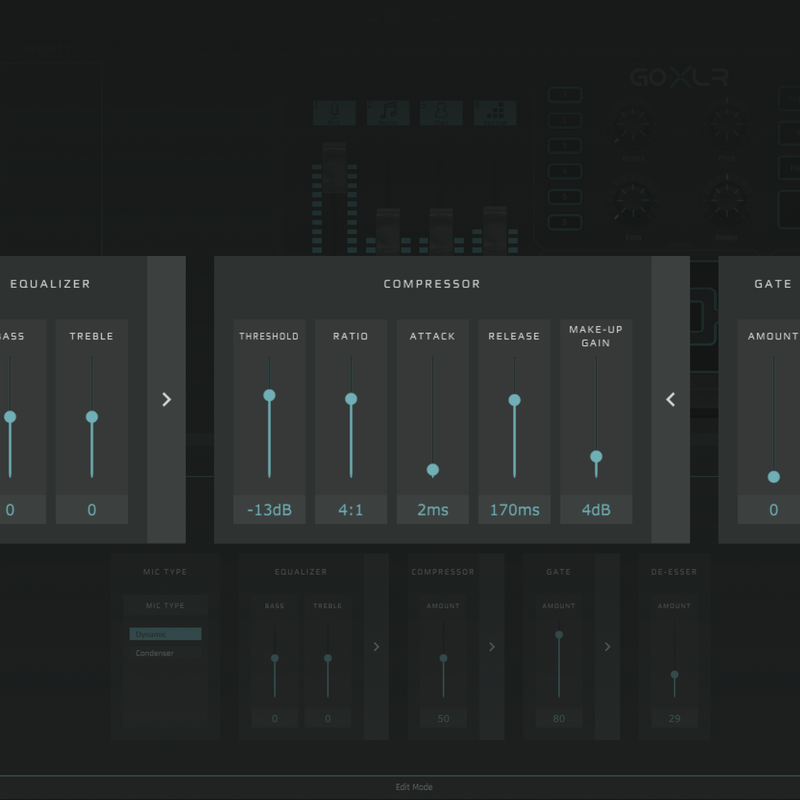Image resolution: width=800 pixels, height=800 pixels.
Task: Click the dimmed Gate value 80
Action: (x=559, y=718)
